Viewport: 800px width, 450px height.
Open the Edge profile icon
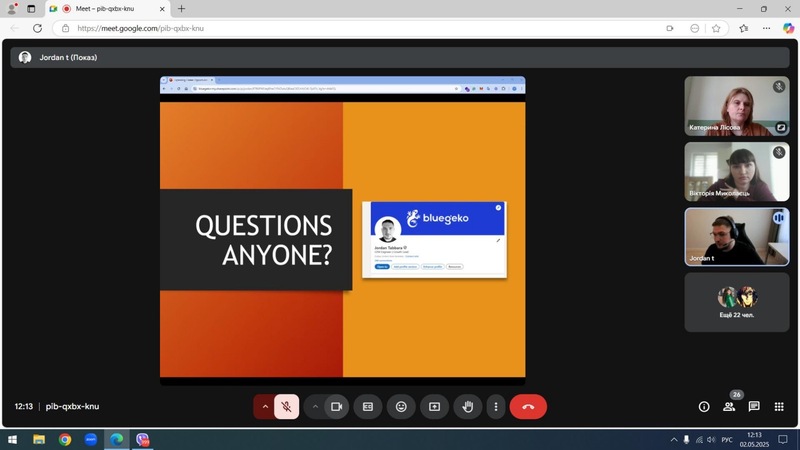tap(12, 9)
